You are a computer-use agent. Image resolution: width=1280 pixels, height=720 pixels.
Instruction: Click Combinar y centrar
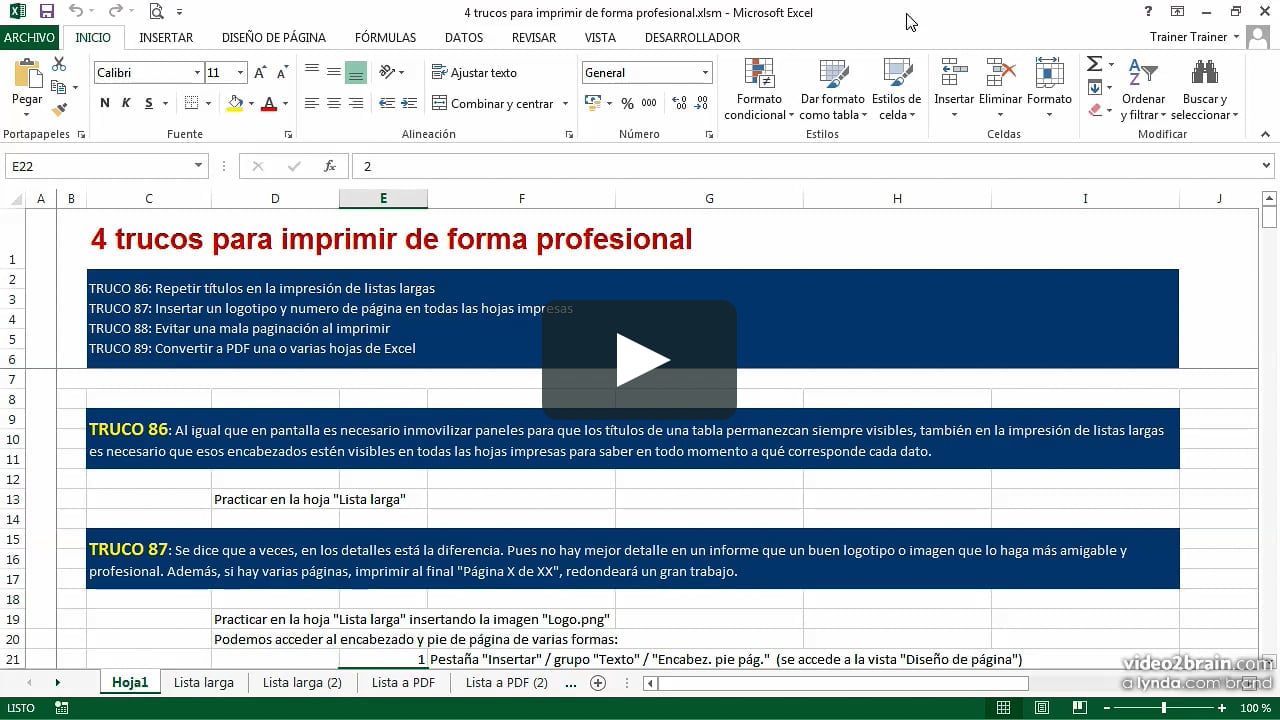click(x=493, y=103)
